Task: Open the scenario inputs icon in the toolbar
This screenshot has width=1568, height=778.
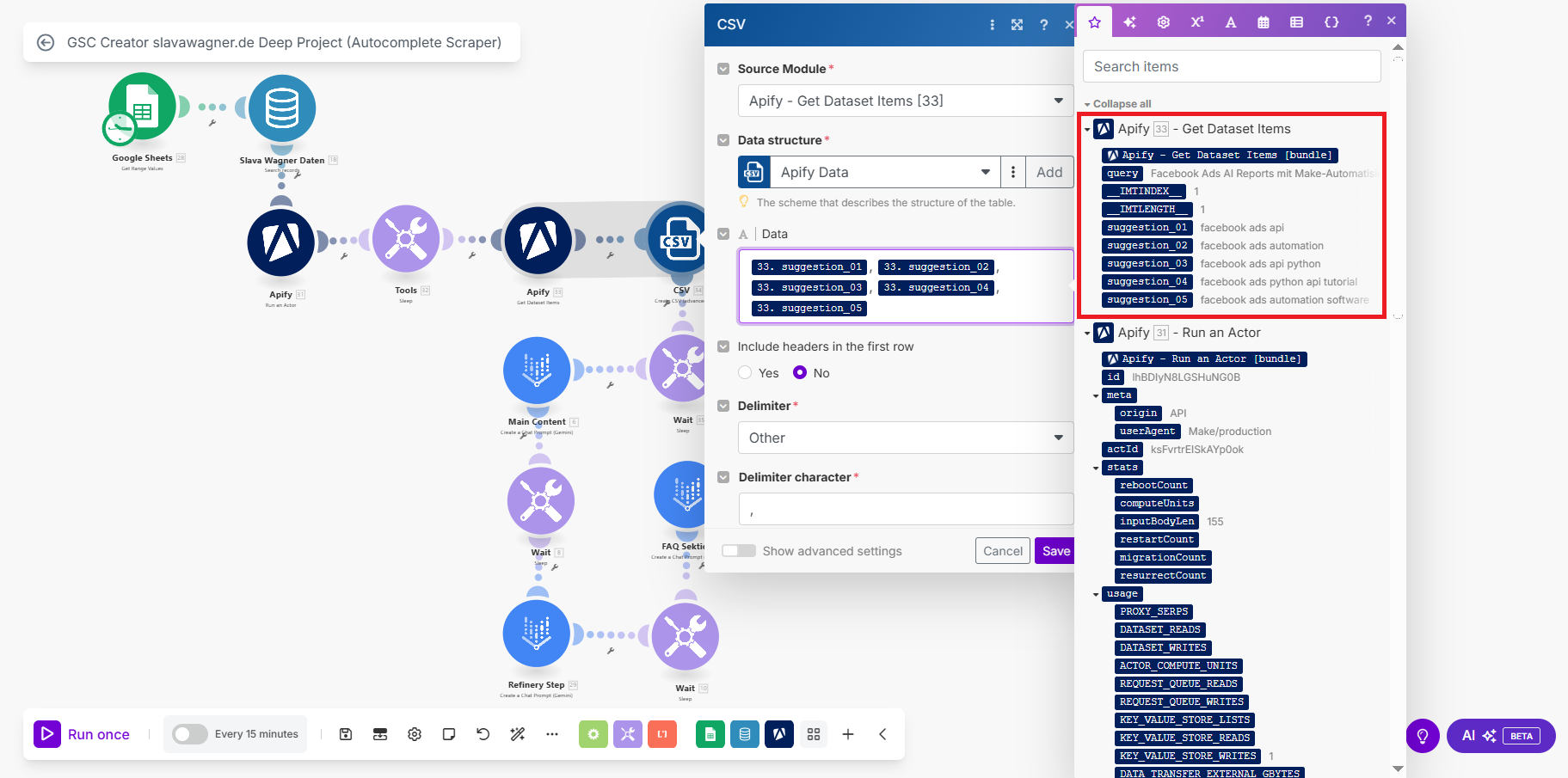Action: click(x=380, y=734)
